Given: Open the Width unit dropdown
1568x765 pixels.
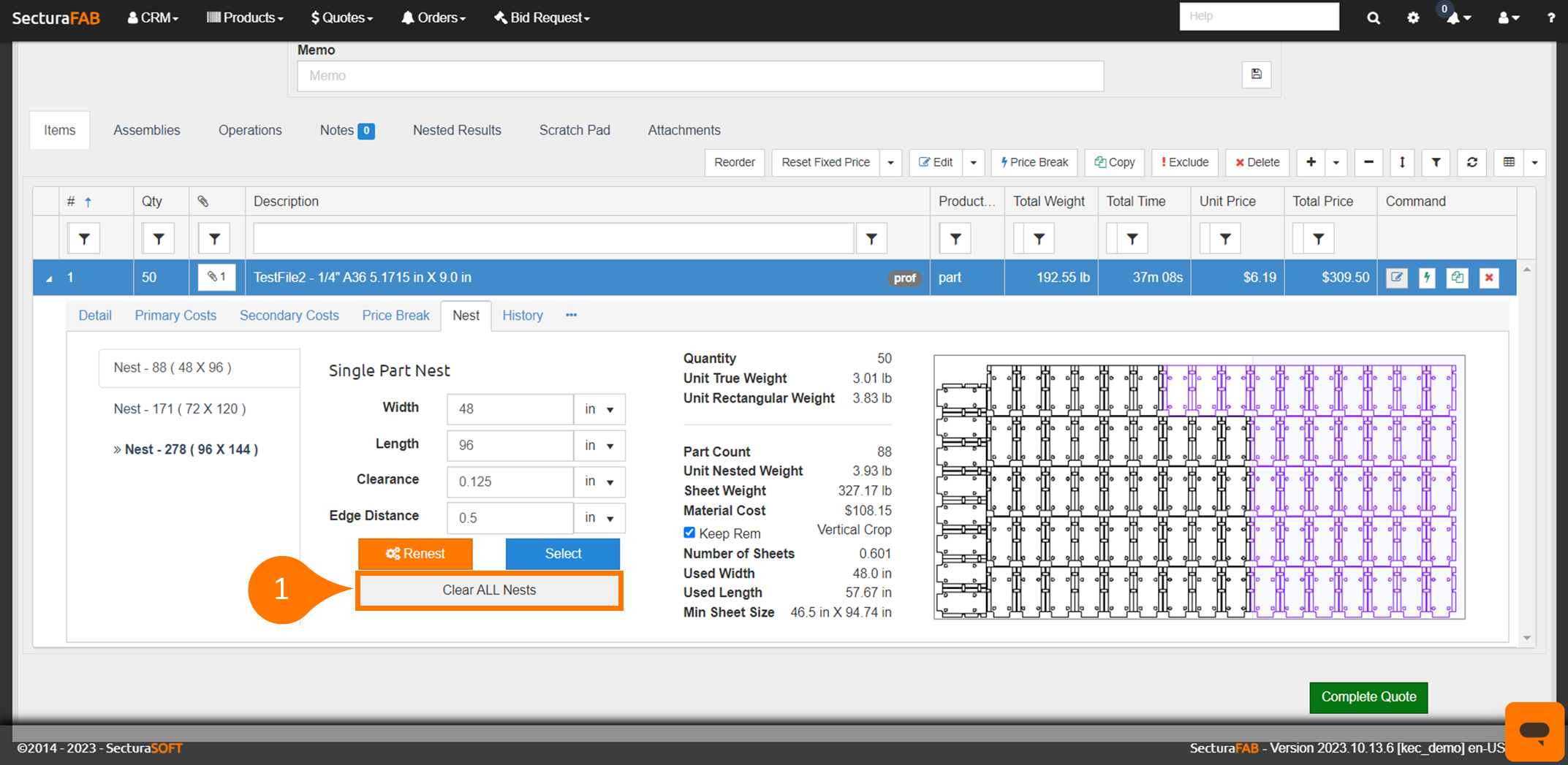Looking at the screenshot, I should (599, 409).
